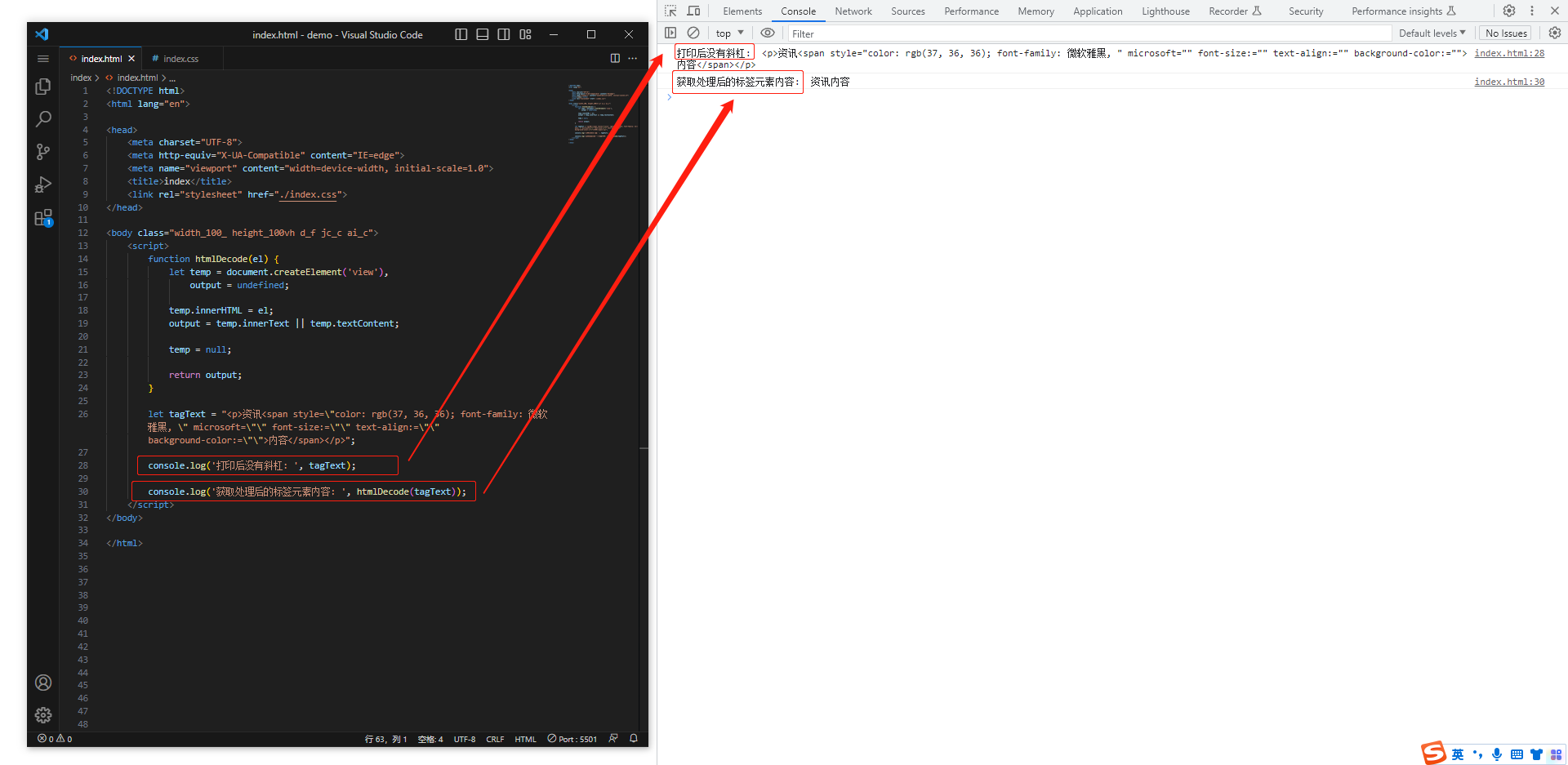This screenshot has height=765, width=1568.
Task: Change language mode HTML in status bar
Action: tap(525, 739)
